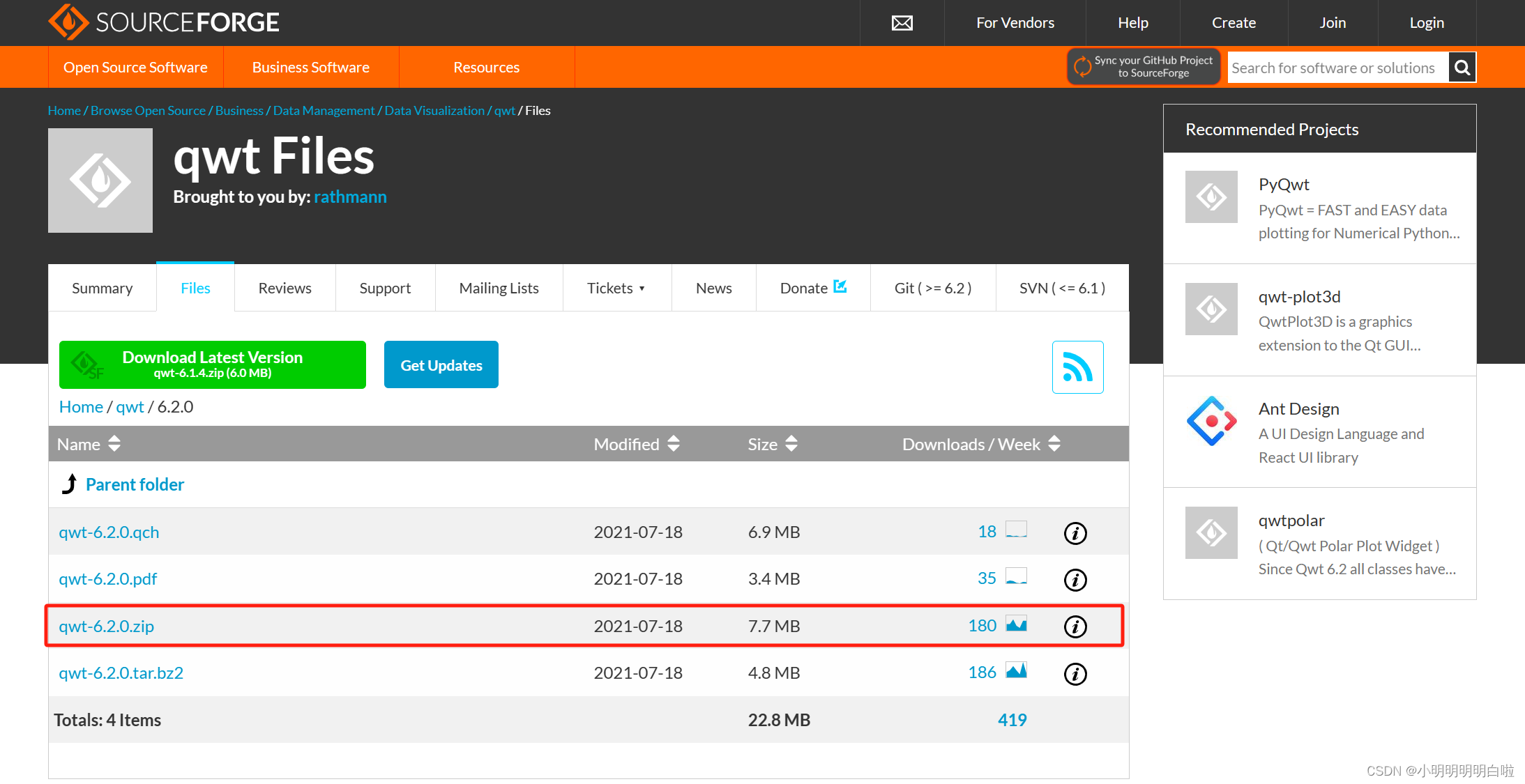The image size is (1525, 784).
Task: Open the RSS feed icon
Action: click(1077, 367)
